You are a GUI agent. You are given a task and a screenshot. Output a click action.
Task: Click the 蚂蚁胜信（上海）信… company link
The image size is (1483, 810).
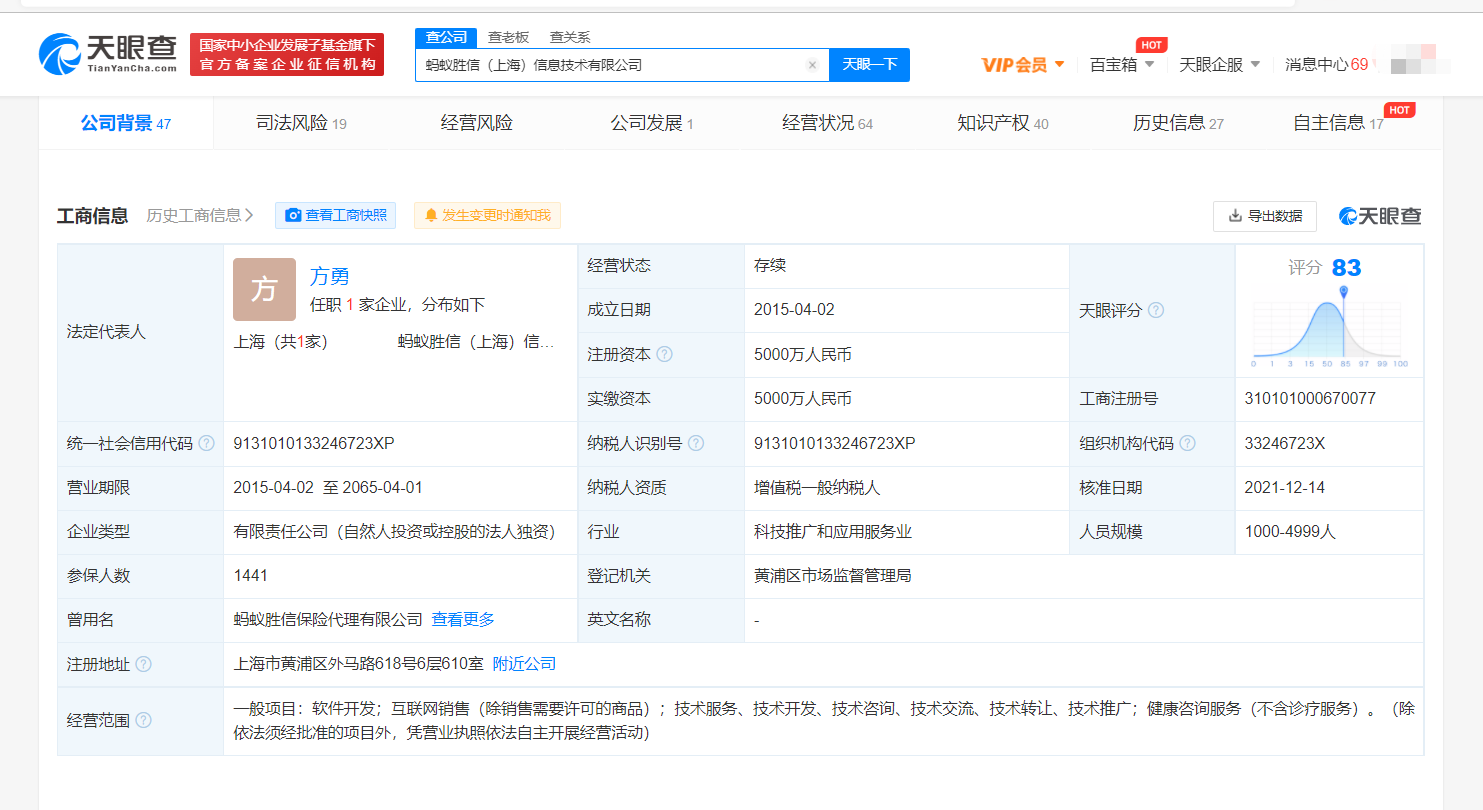(x=476, y=341)
